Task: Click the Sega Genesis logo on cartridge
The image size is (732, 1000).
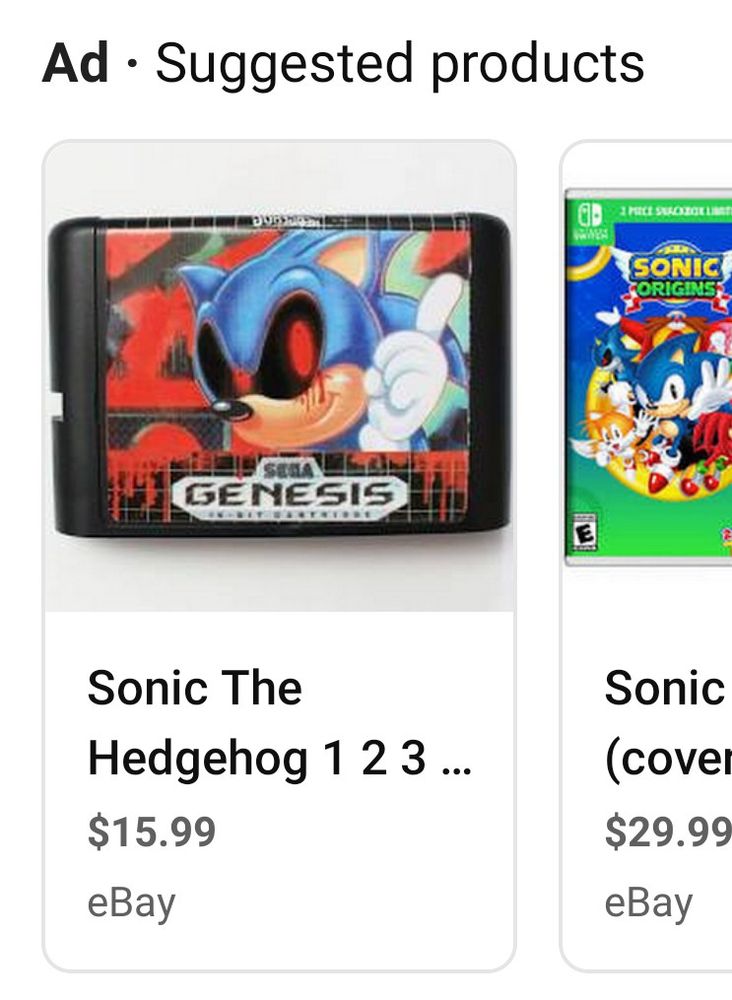Action: click(289, 489)
